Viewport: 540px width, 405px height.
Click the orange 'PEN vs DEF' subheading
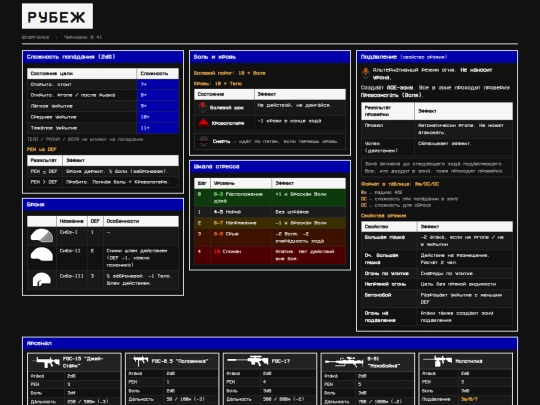42,149
